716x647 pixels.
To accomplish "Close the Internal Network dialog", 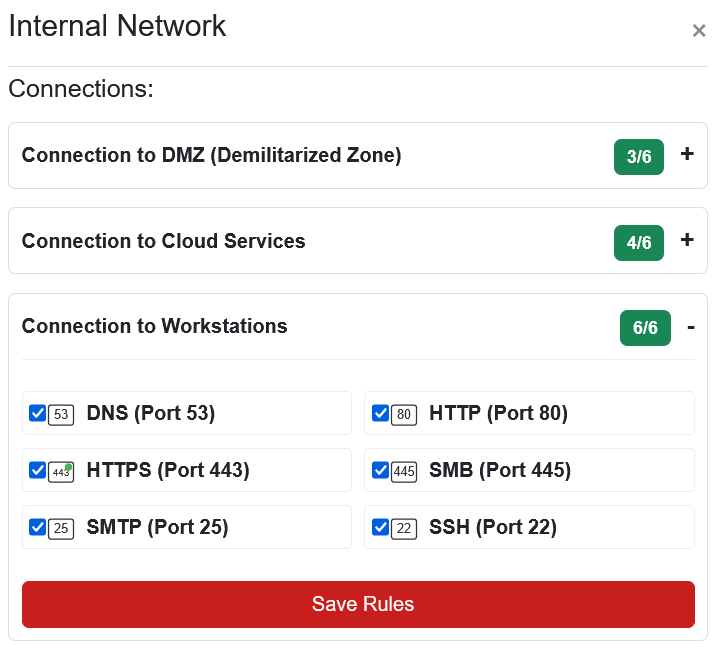I will 699,31.
